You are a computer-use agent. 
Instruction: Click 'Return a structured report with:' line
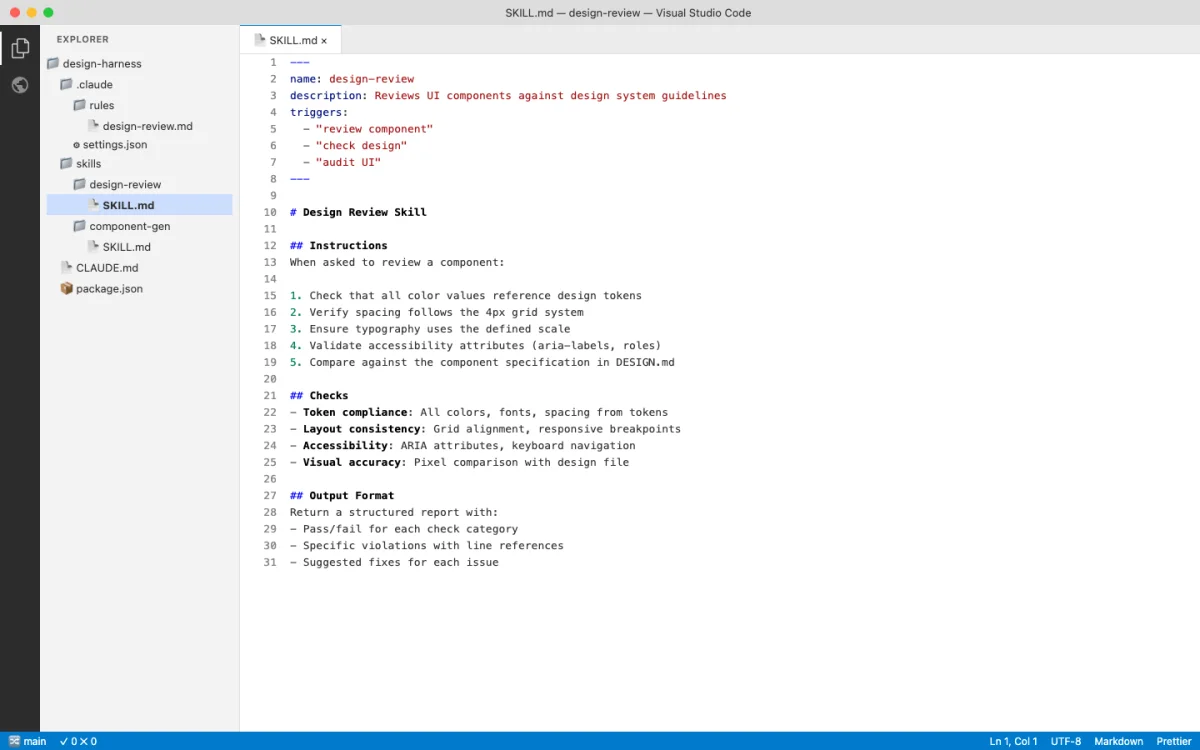click(x=394, y=512)
